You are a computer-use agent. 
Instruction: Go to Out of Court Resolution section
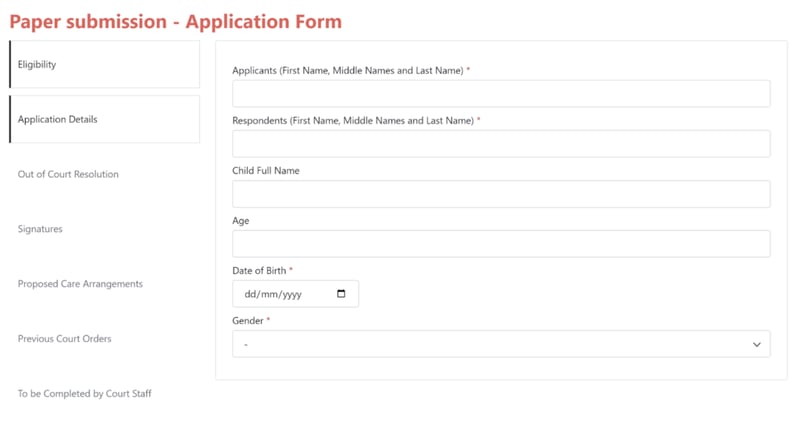(68, 175)
